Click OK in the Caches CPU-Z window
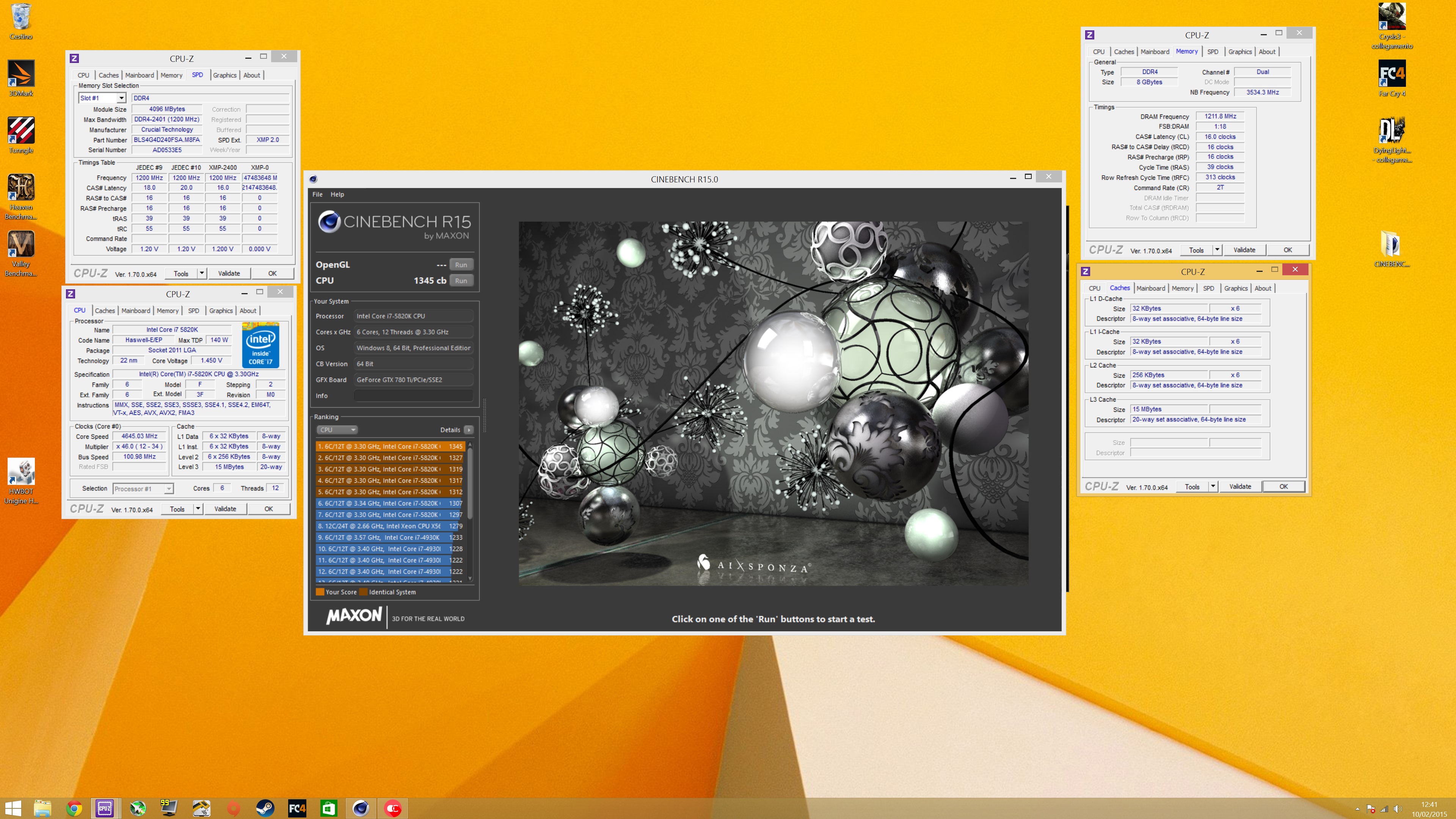Screen dimensions: 1456x819 point(1283,486)
